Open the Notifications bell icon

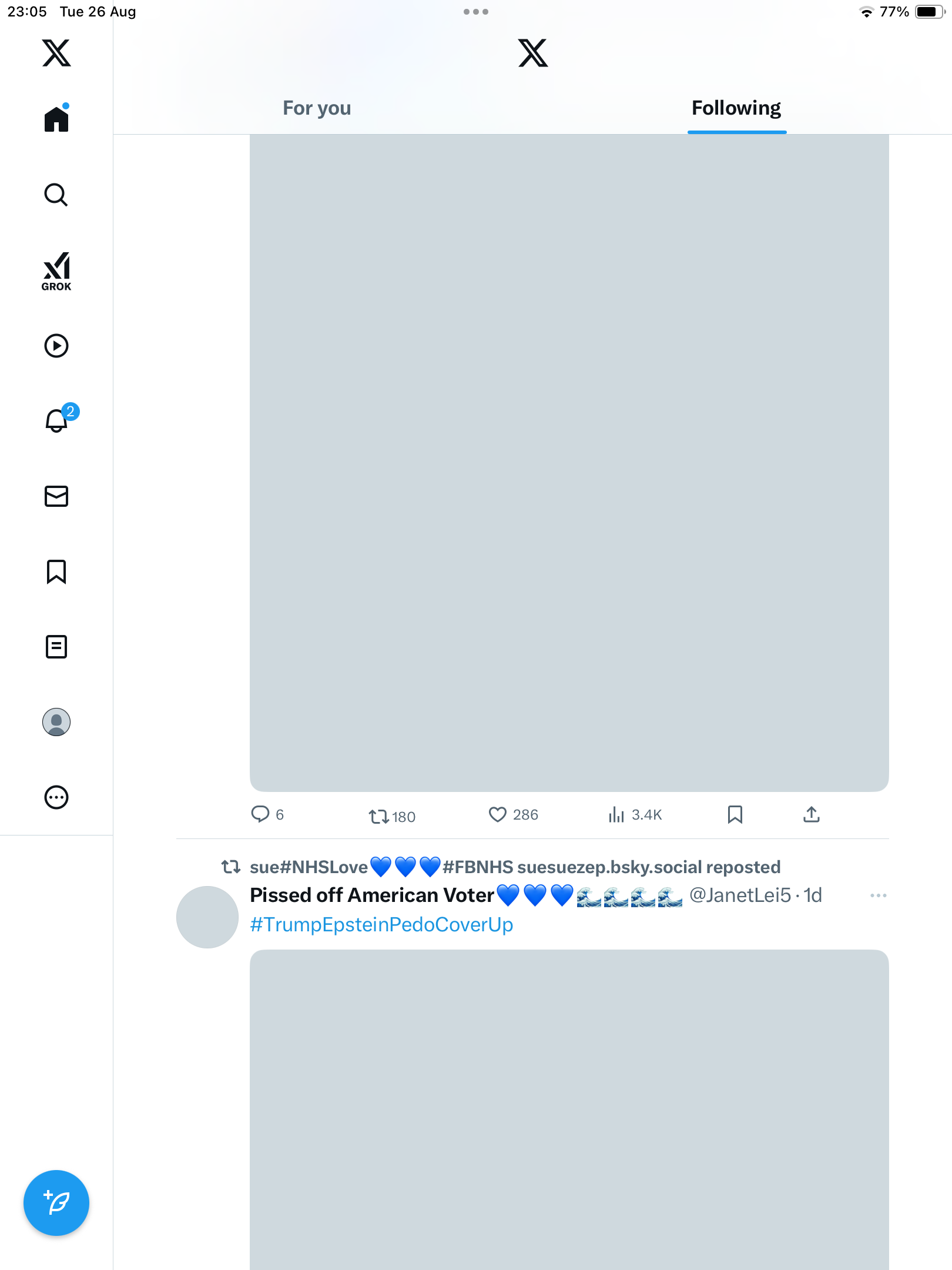[x=56, y=420]
